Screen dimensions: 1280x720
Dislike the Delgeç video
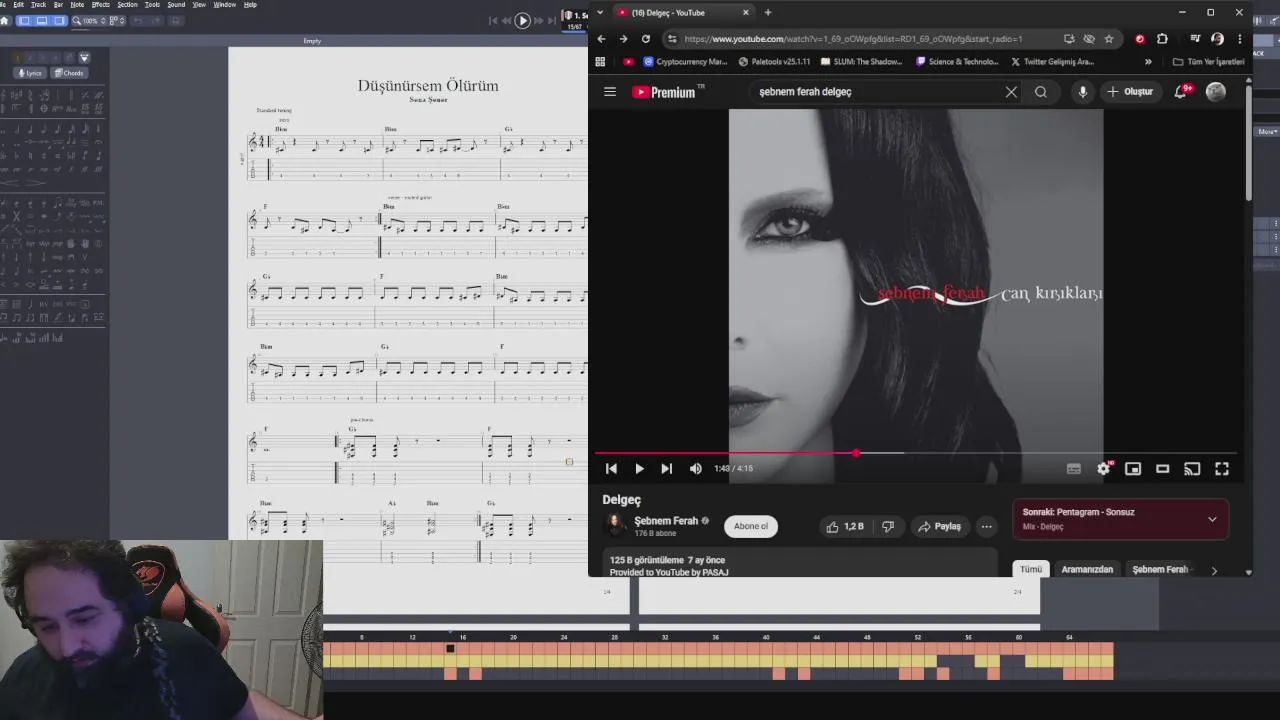(888, 526)
